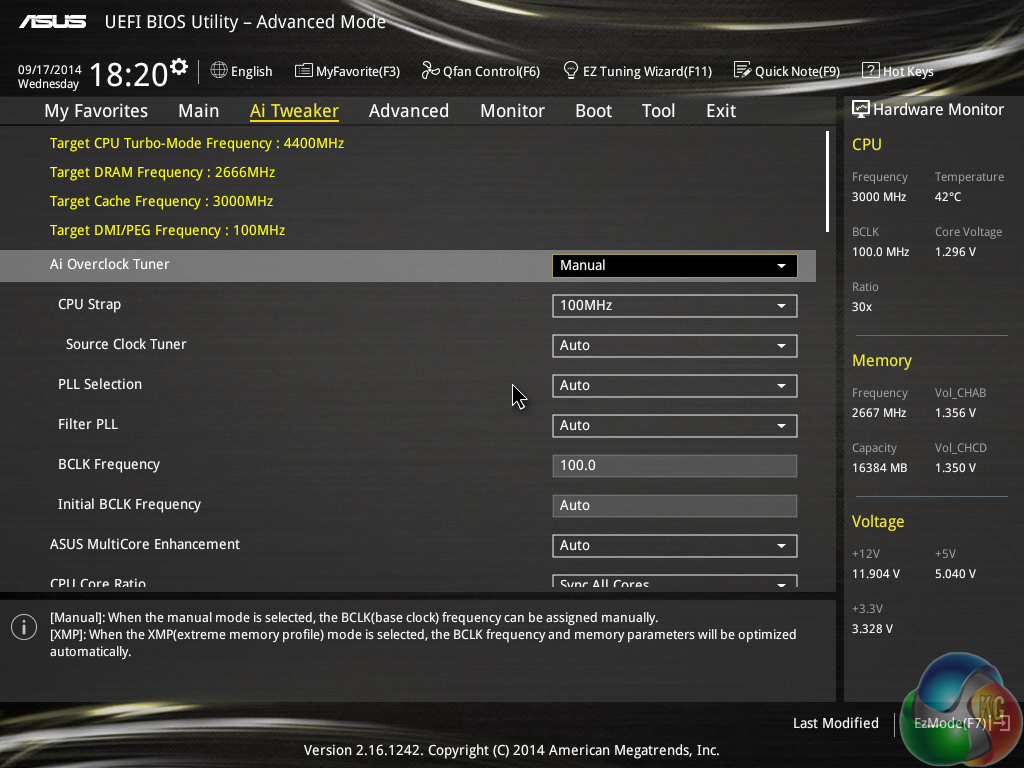Click the info icon beside help text
The height and width of the screenshot is (768, 1024).
click(24, 627)
